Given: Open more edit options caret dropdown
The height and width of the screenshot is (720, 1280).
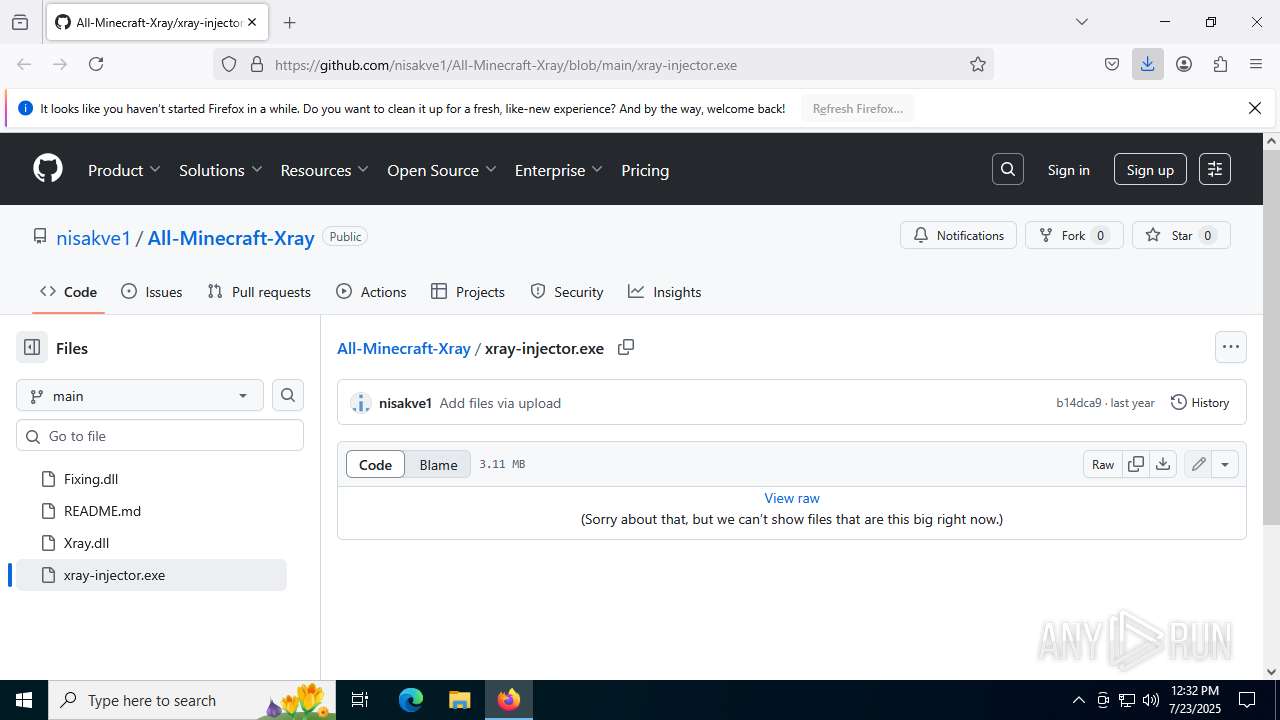Looking at the screenshot, I should point(1225,464).
